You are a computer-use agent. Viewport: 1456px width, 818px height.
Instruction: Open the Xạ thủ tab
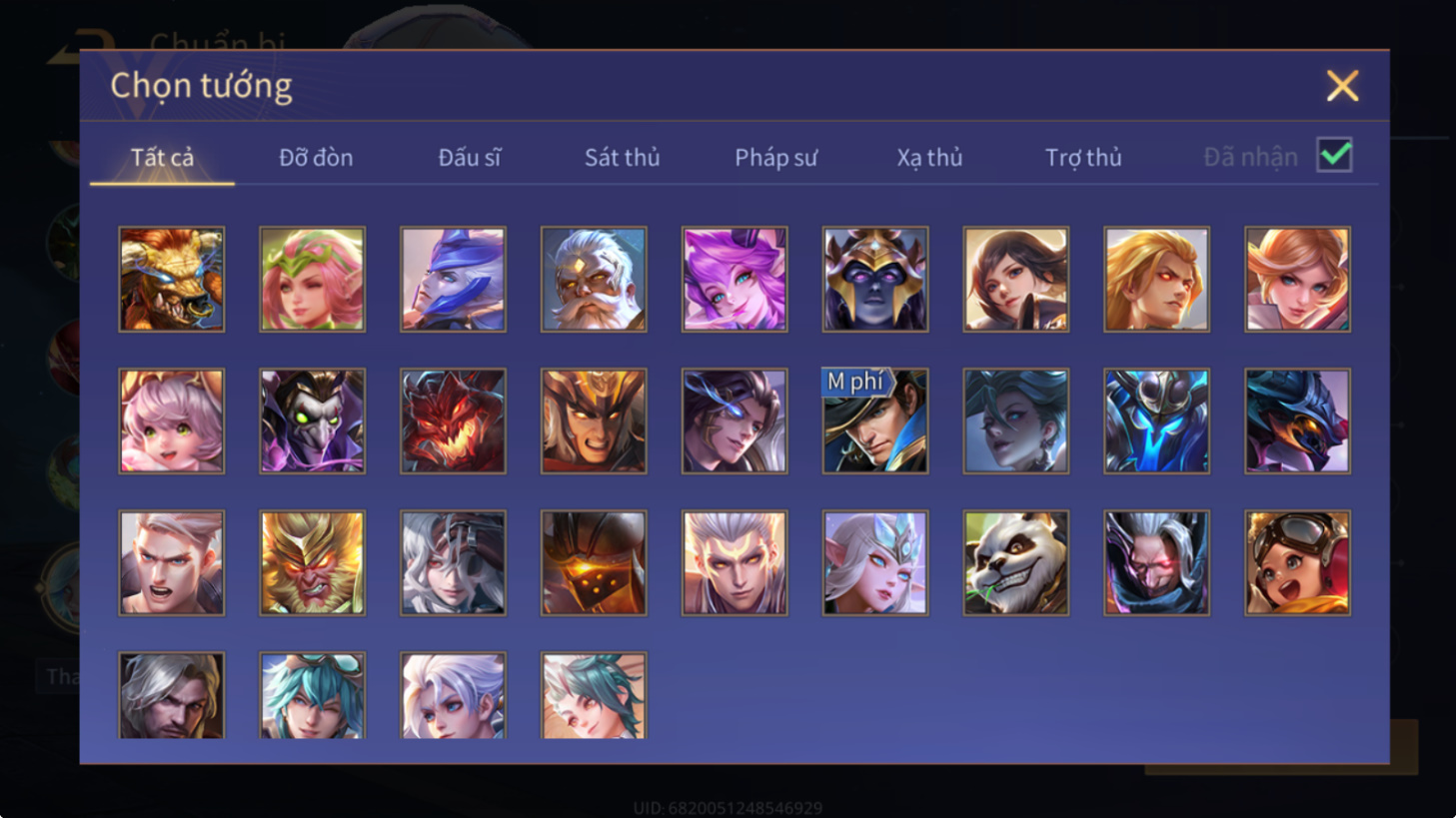929,157
